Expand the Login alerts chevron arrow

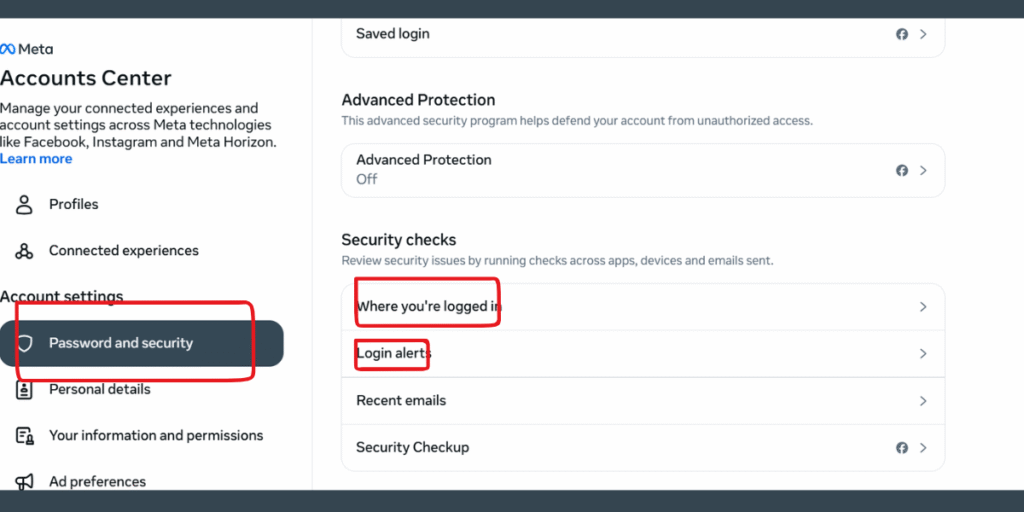click(923, 354)
